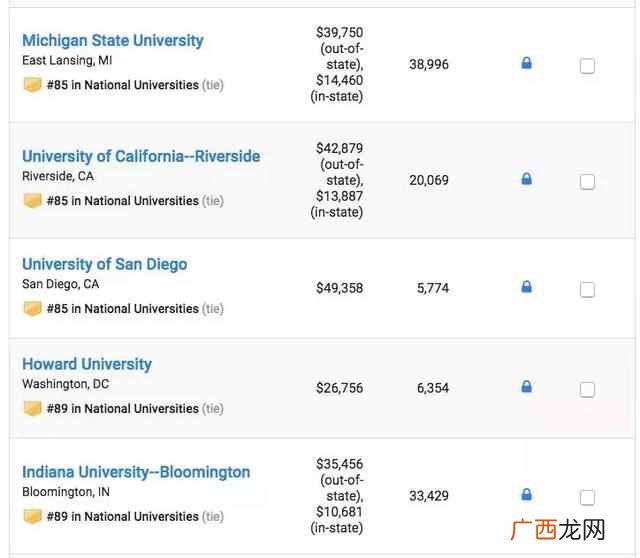Open University of California--Riverside profile link
Viewport: 640px width, 558px height.
141,156
